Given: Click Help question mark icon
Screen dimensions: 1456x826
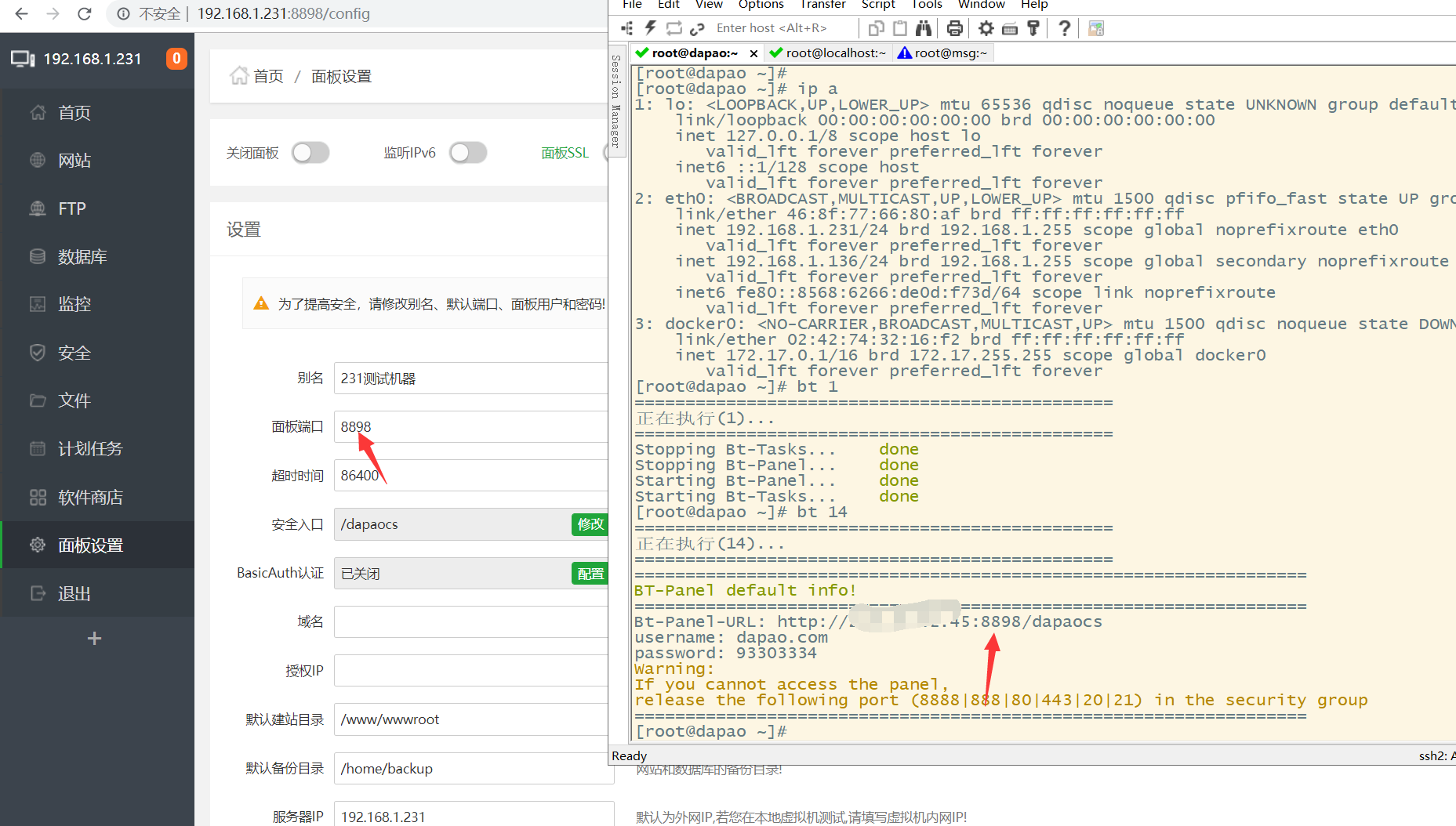Looking at the screenshot, I should tap(1064, 28).
